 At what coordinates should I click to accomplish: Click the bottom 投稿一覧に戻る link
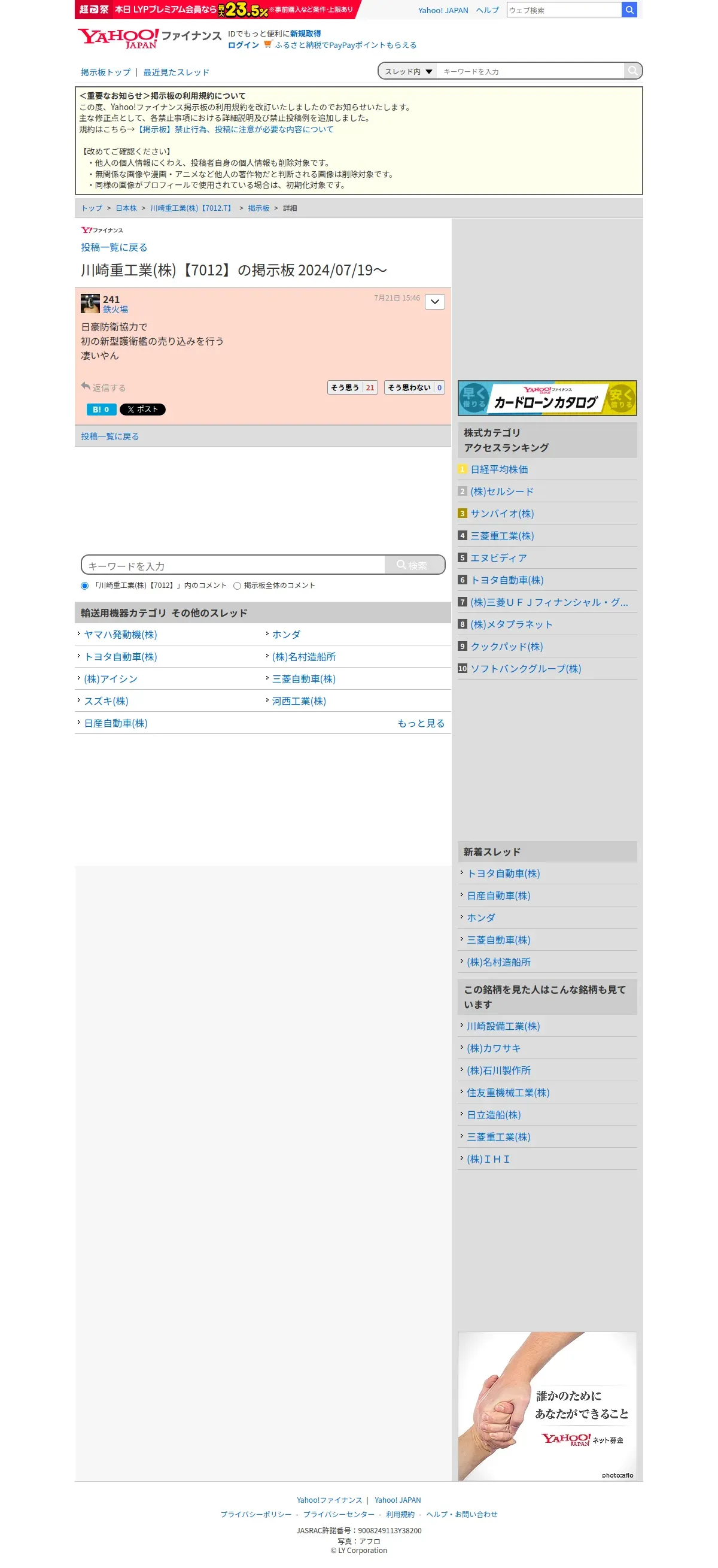click(x=109, y=436)
